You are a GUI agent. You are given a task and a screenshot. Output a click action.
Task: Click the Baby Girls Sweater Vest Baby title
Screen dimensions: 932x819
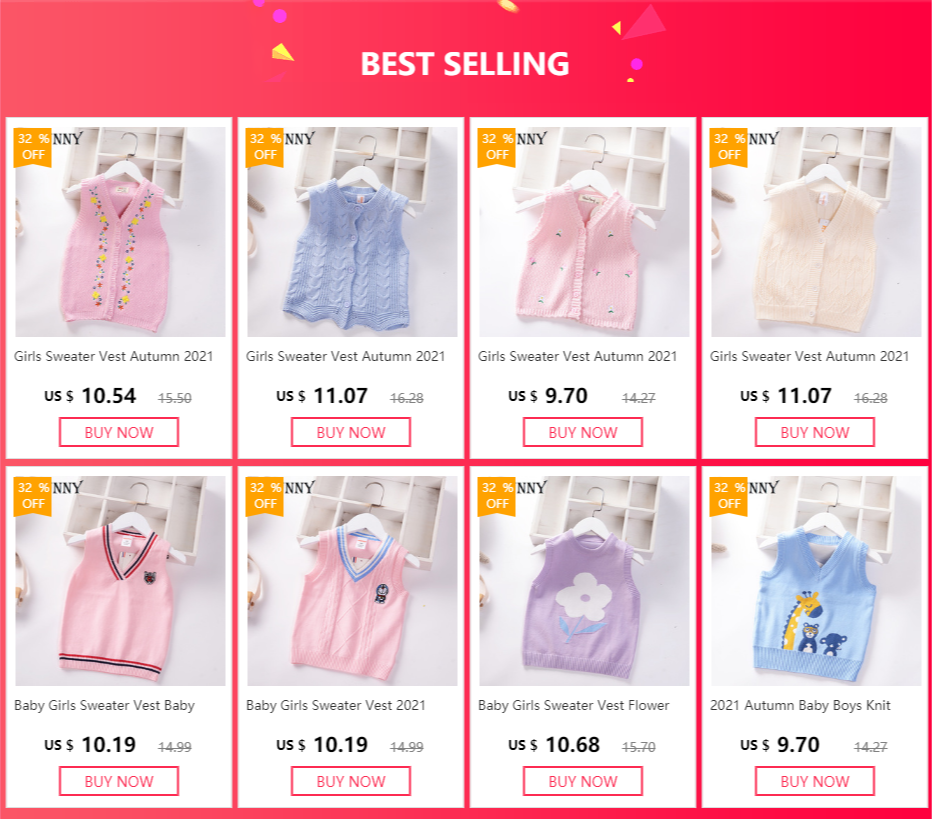tap(105, 705)
